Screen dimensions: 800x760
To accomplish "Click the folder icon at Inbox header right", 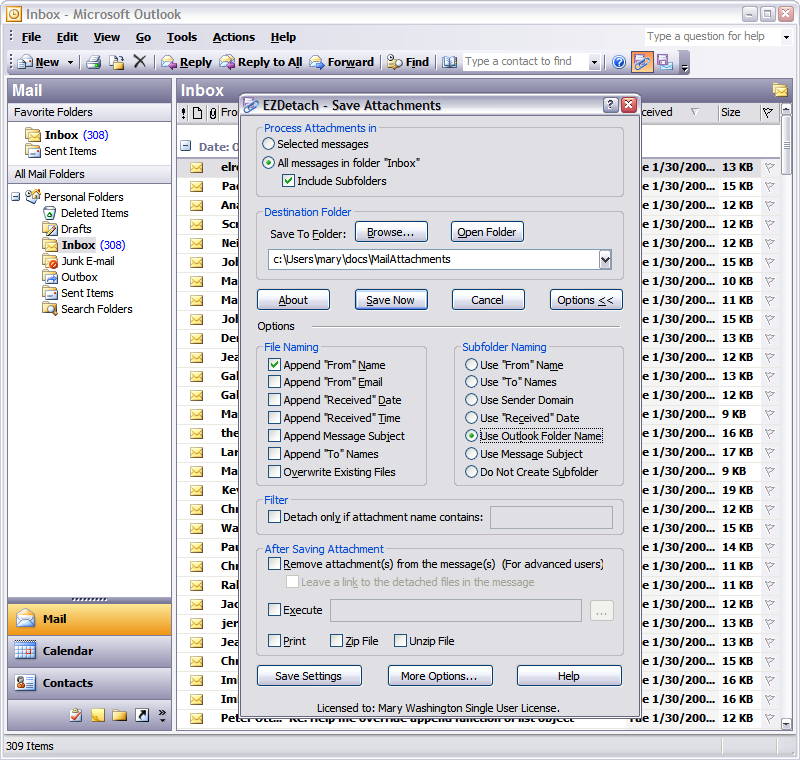I will point(780,90).
